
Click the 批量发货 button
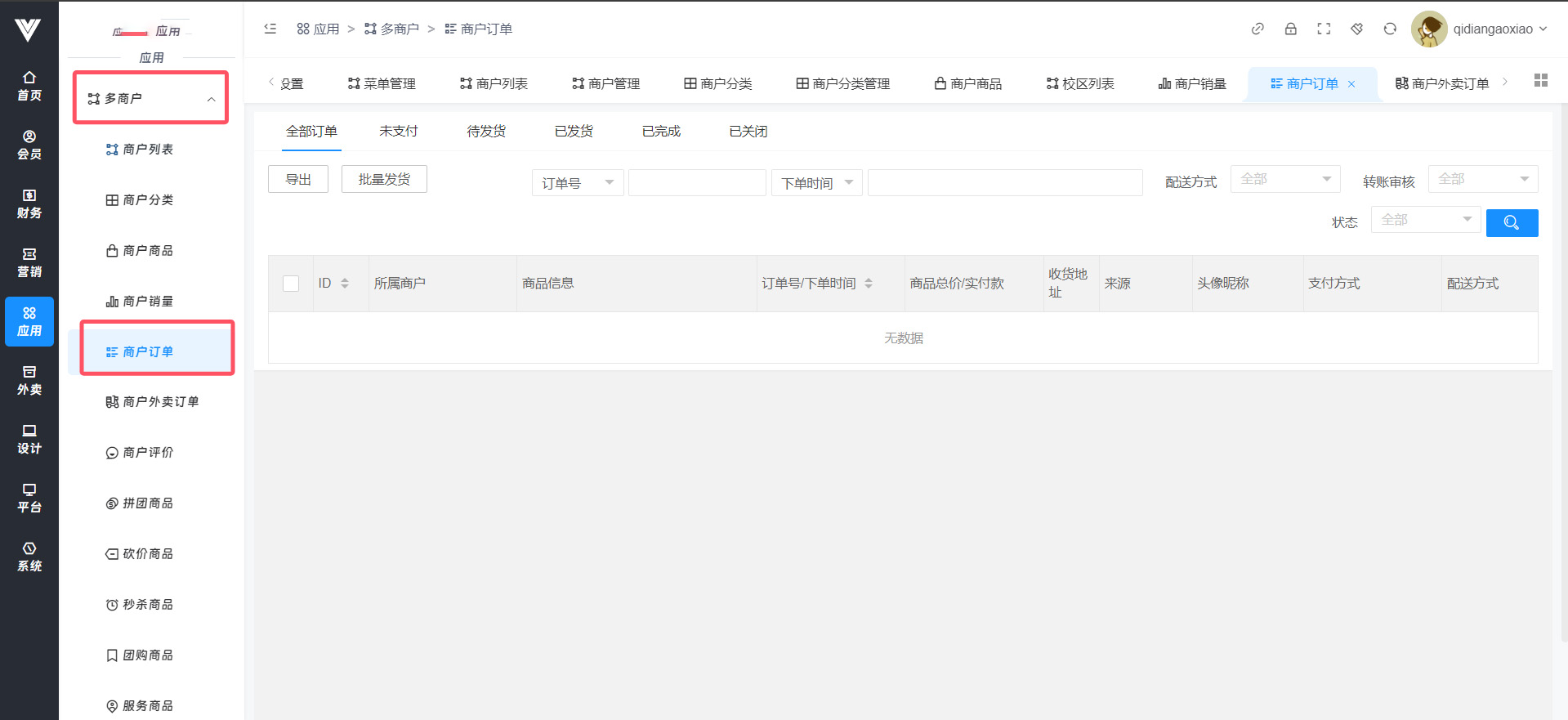384,180
